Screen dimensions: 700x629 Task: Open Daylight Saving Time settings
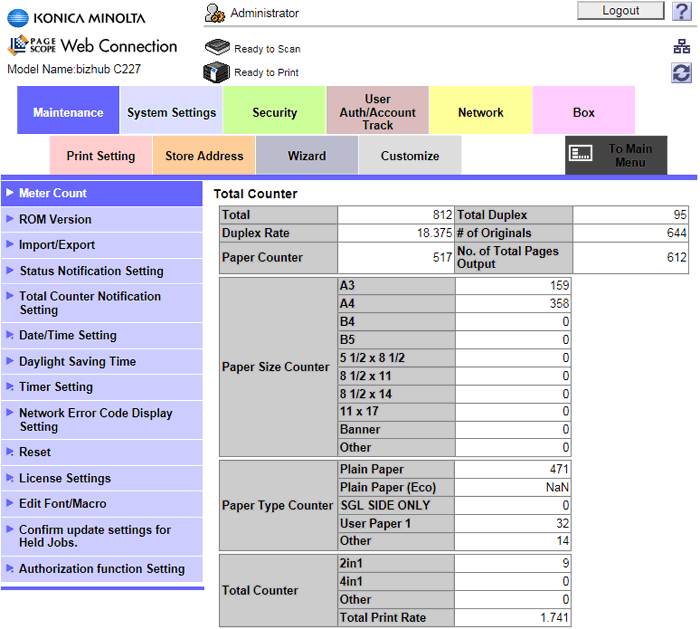pos(102,361)
